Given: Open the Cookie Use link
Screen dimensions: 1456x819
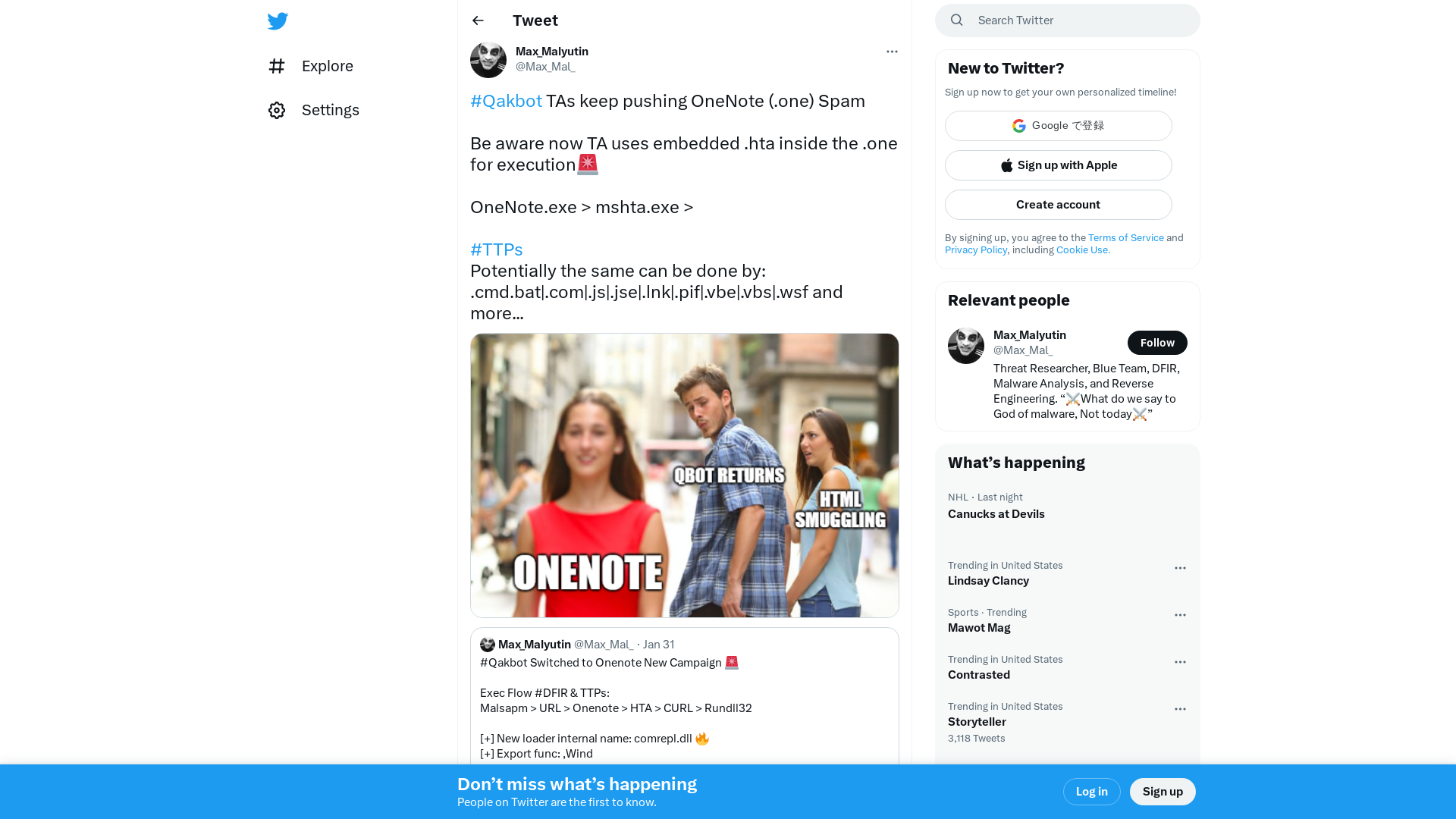Looking at the screenshot, I should (1083, 249).
